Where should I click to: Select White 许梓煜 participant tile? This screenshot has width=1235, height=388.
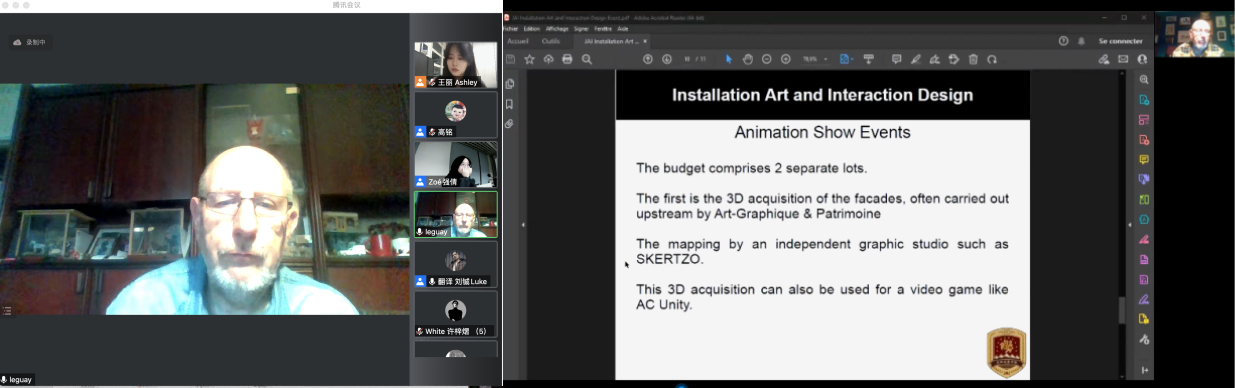point(456,314)
